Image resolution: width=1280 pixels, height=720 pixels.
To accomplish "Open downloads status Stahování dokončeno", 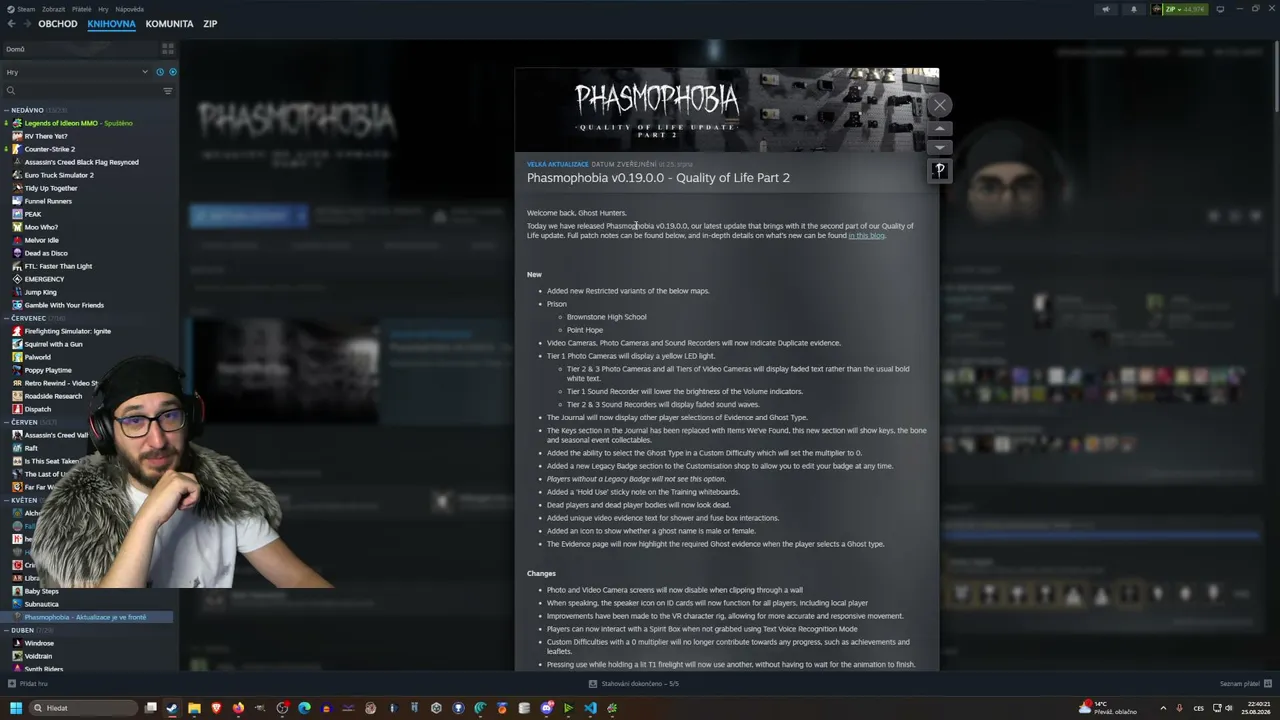I will click(634, 684).
